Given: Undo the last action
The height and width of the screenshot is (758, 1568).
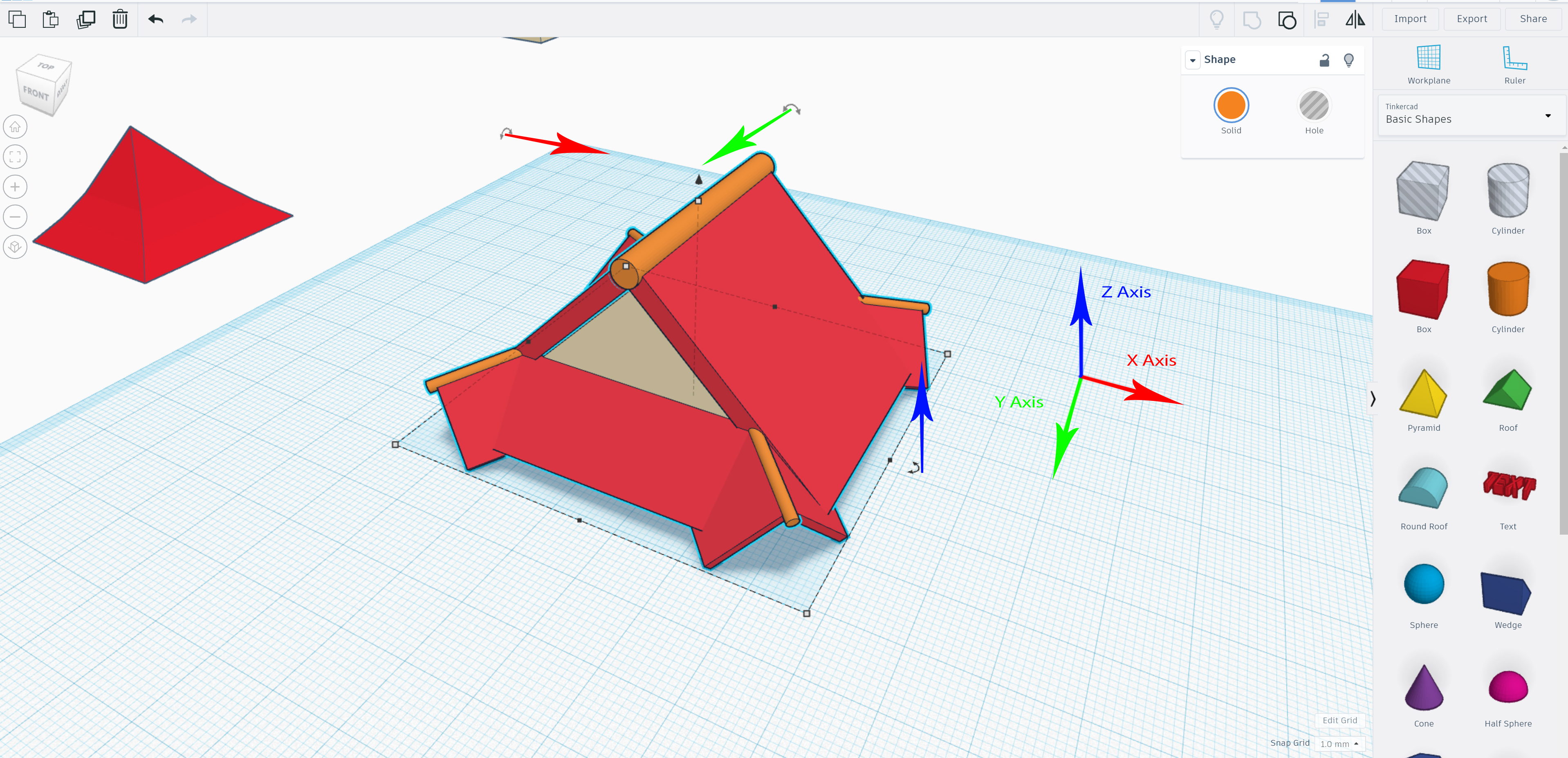Looking at the screenshot, I should tap(156, 20).
